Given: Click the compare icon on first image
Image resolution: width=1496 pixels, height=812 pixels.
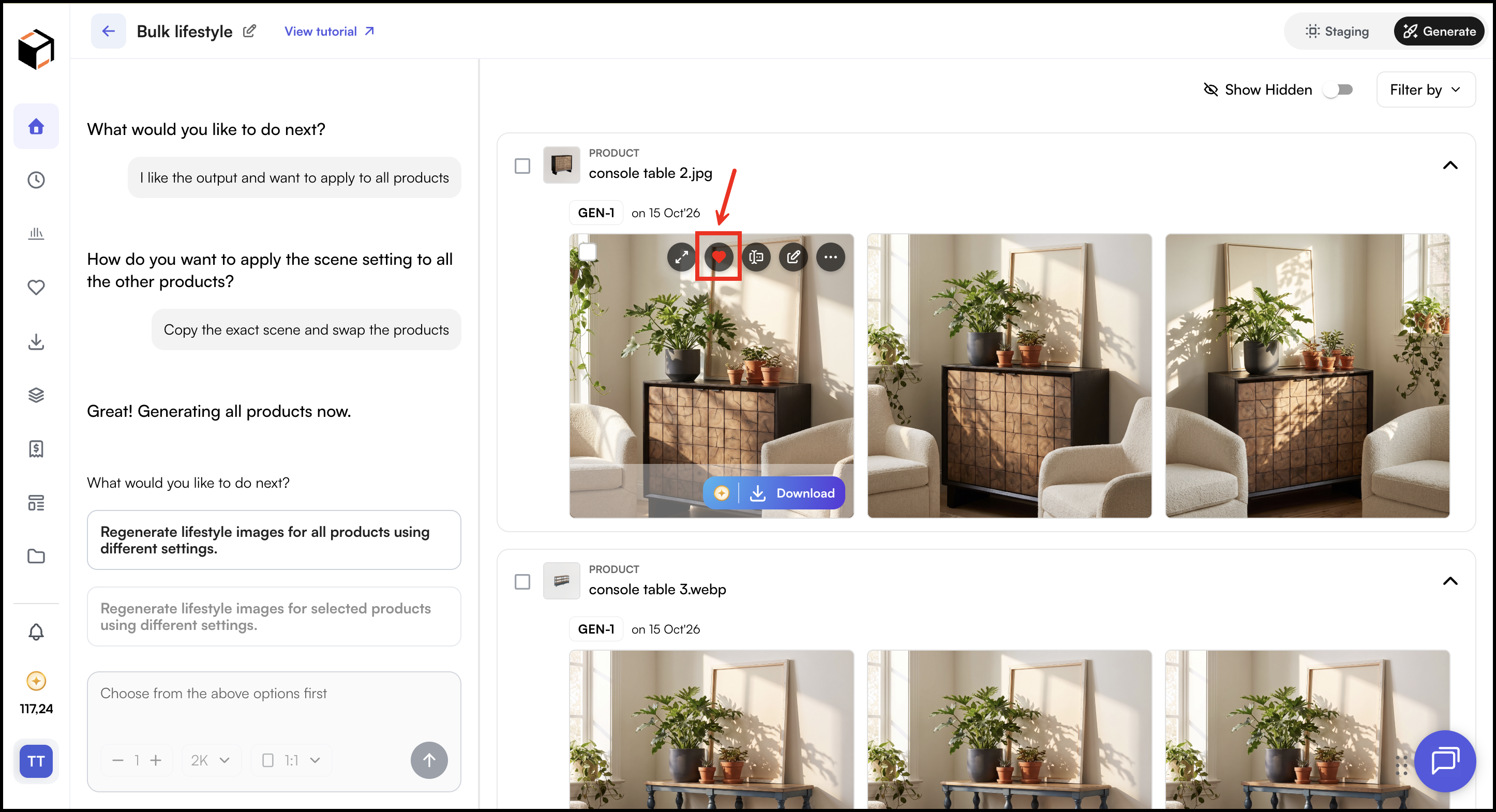Looking at the screenshot, I should point(756,257).
